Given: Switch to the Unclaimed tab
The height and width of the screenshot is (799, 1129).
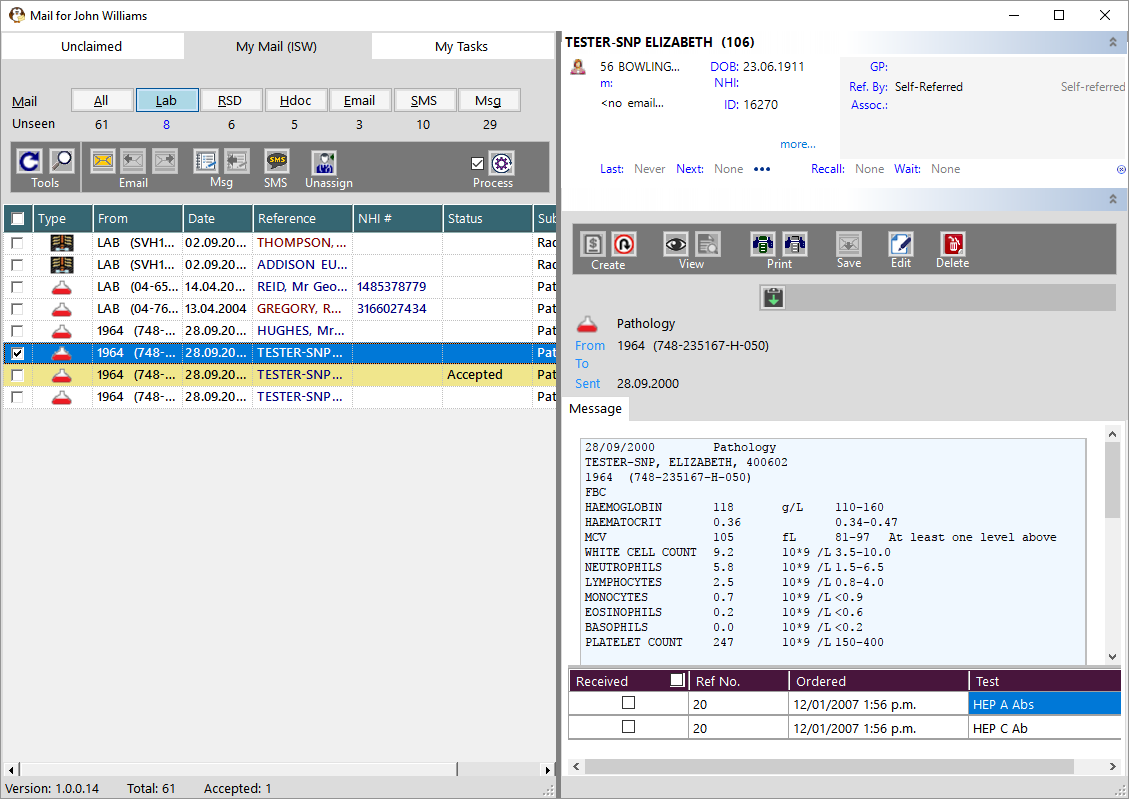Looking at the screenshot, I should (91, 46).
